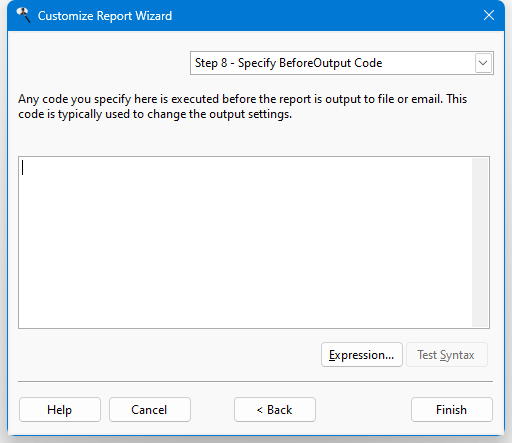The image size is (512, 443).
Task: Cancel the report wizard
Action: (150, 409)
